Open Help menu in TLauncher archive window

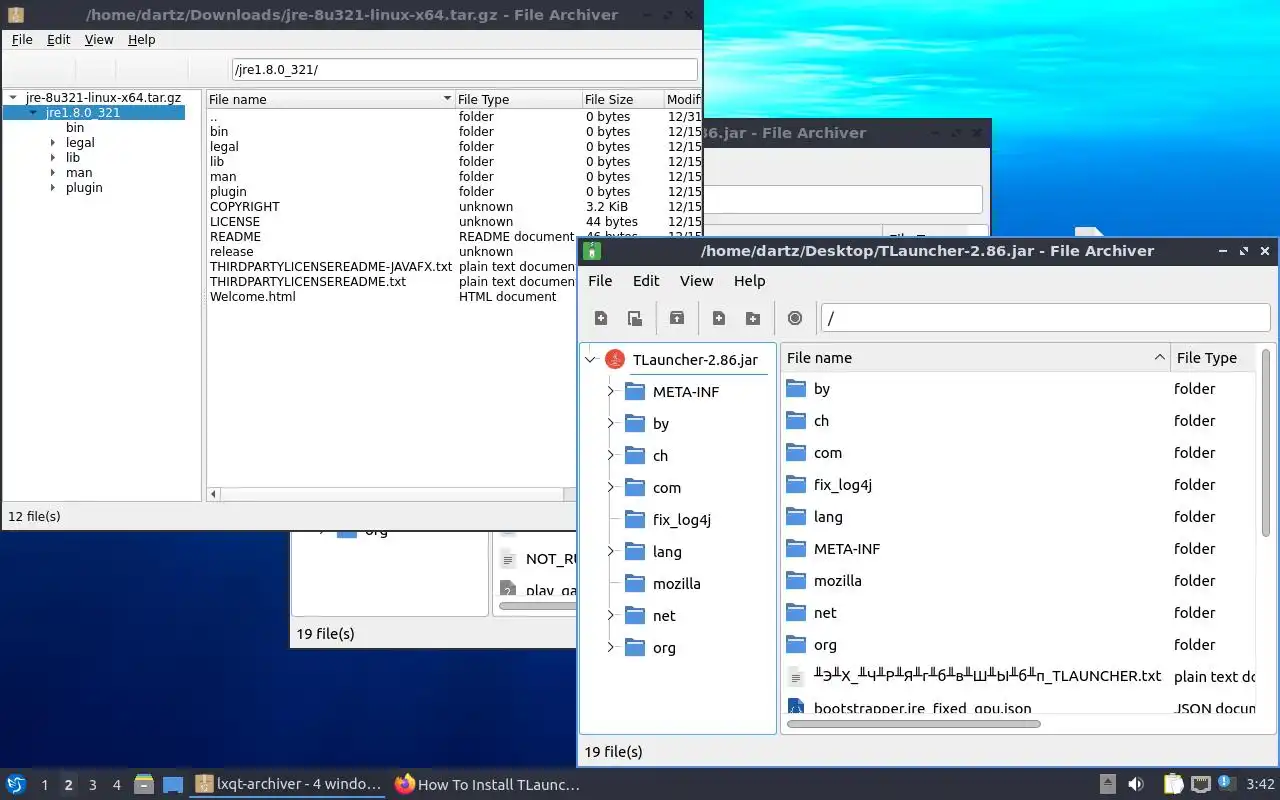[750, 281]
